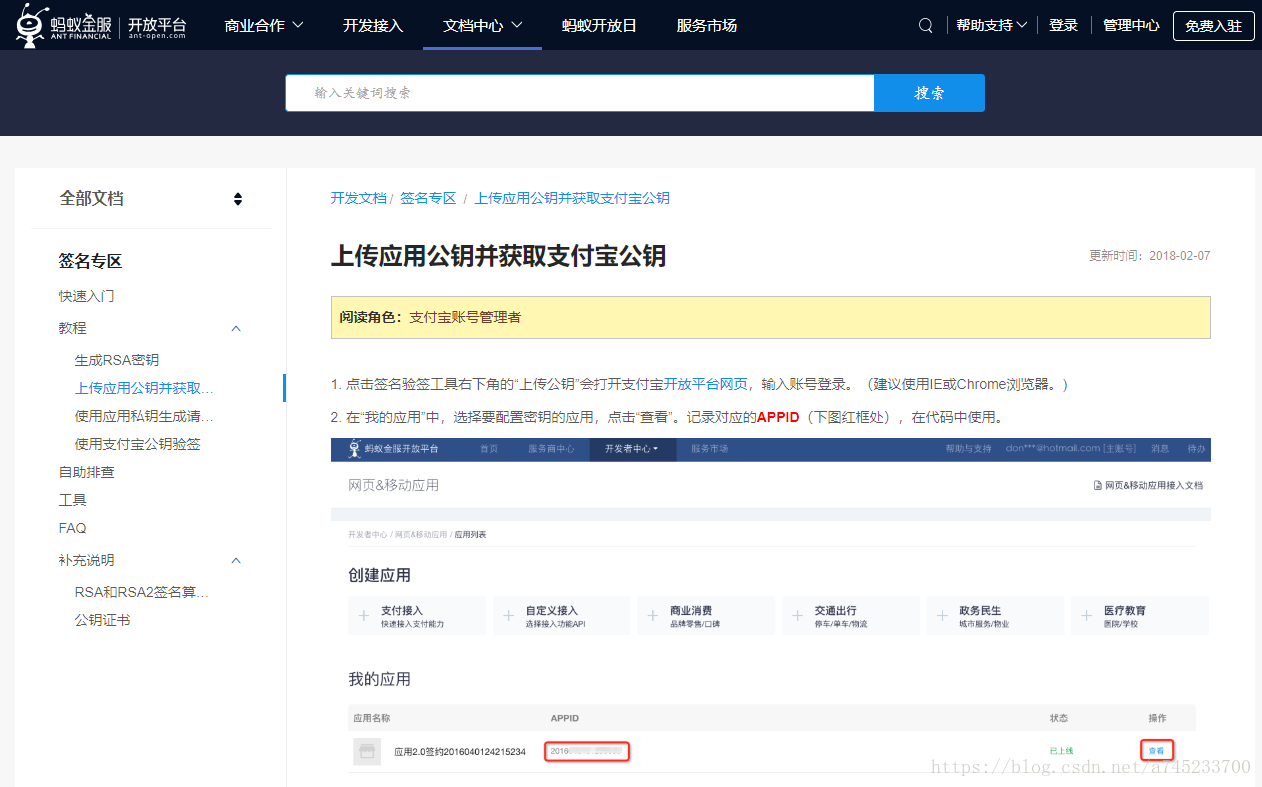This screenshot has width=1262, height=787.
Task: Click the 登录 link
Action: [x=1063, y=26]
